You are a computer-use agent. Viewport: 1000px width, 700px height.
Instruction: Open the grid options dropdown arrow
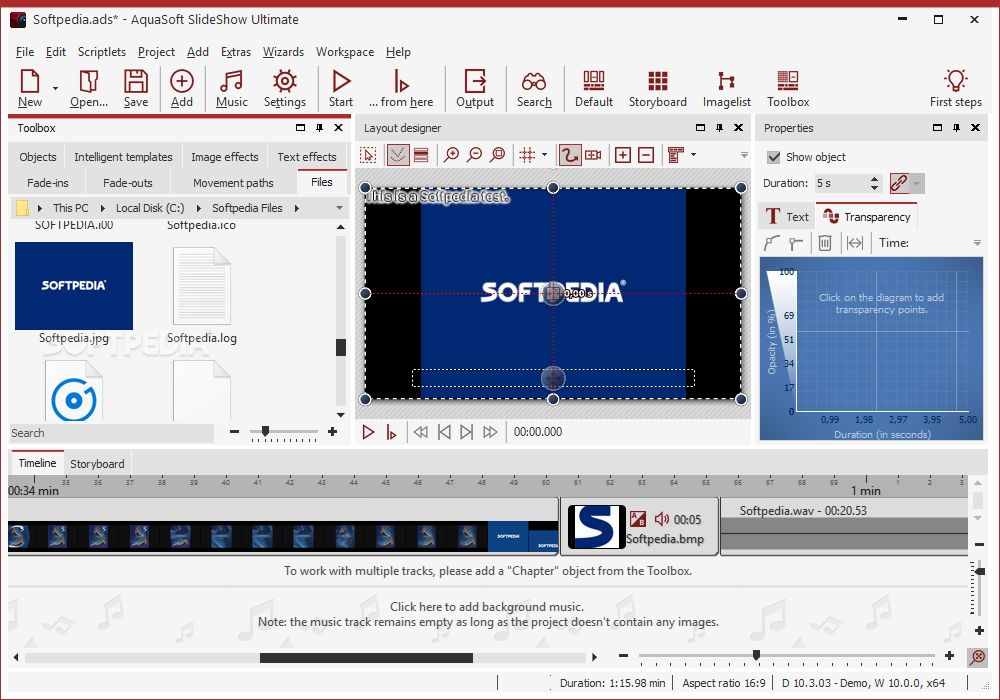(544, 154)
